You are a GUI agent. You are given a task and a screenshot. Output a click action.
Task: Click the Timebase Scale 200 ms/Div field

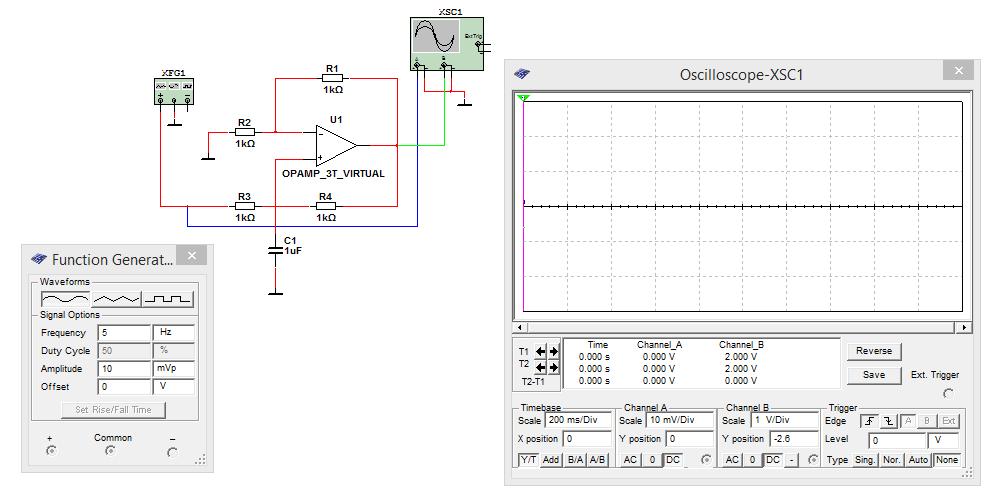(577, 420)
